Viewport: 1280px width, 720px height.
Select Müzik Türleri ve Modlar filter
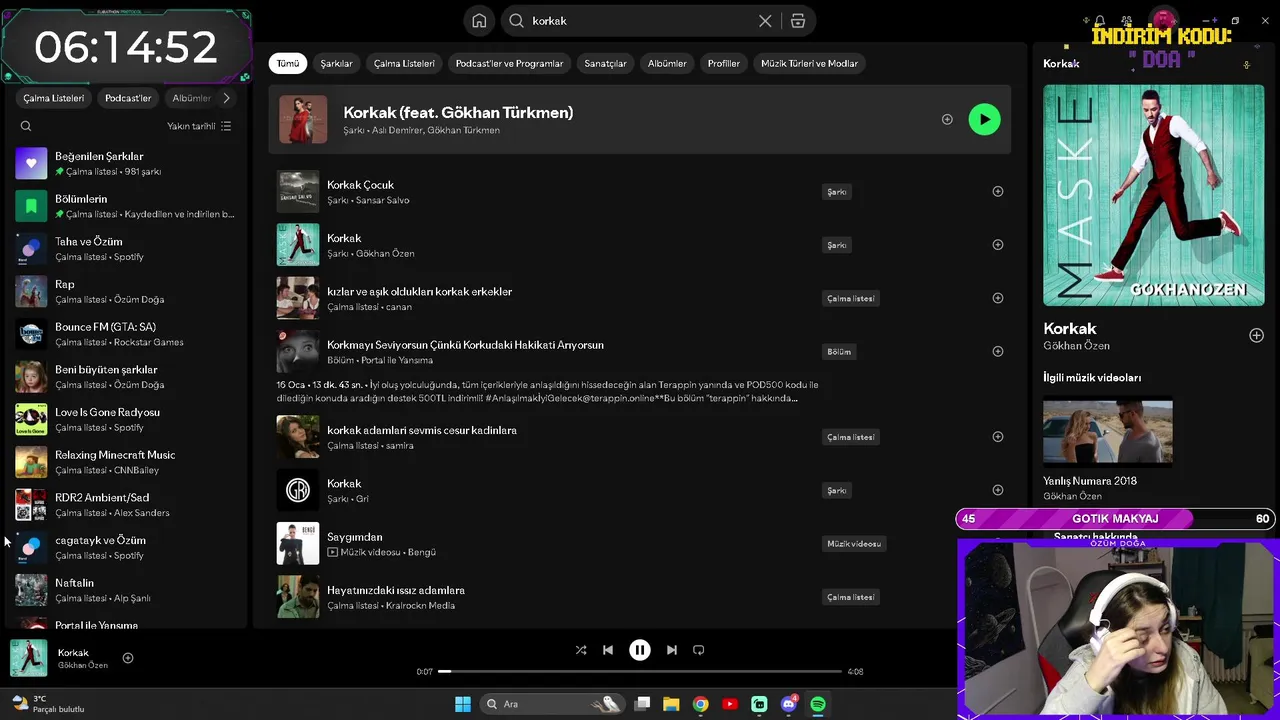coord(809,63)
